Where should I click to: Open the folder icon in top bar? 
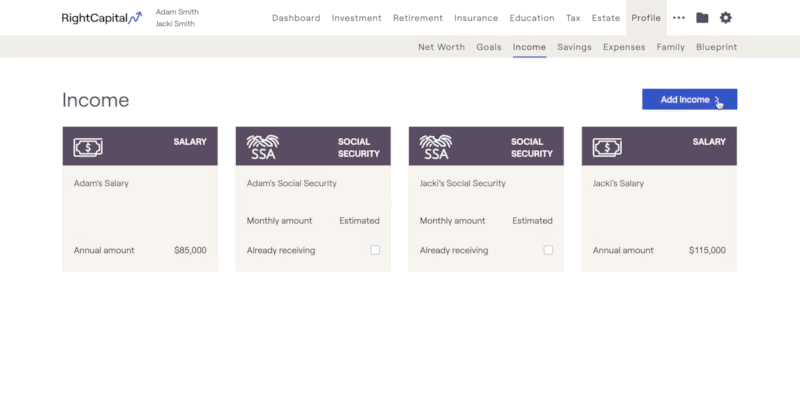(x=702, y=18)
